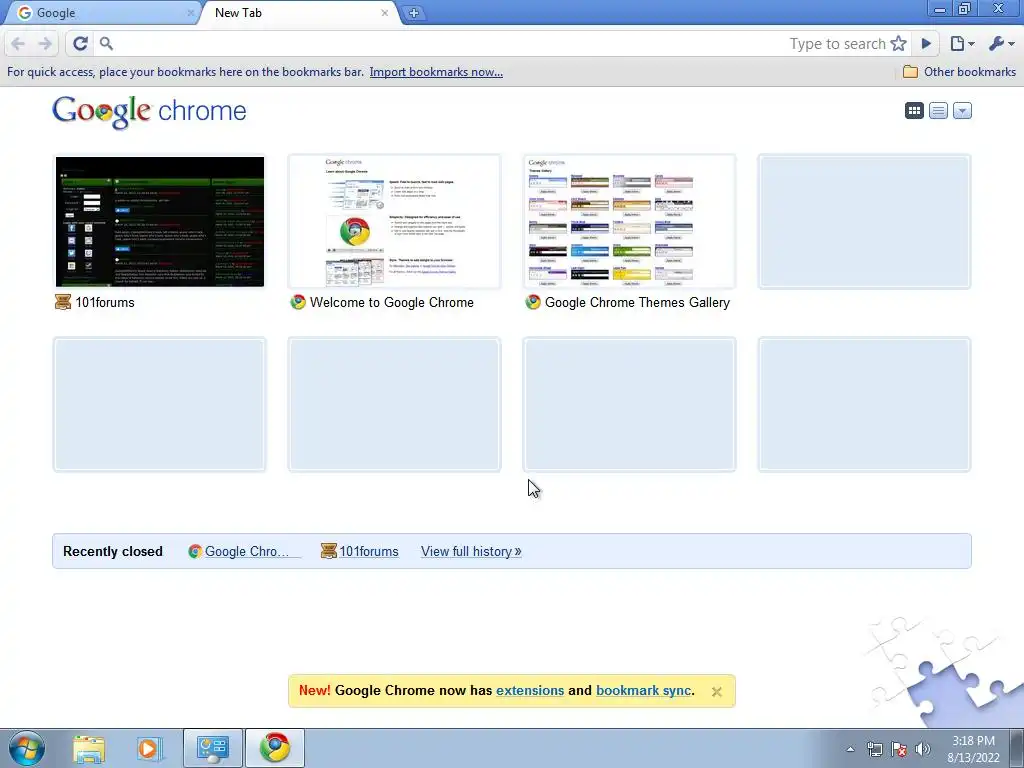The width and height of the screenshot is (1024, 768).
Task: Open the Control Panel taskbar item
Action: tap(213, 748)
